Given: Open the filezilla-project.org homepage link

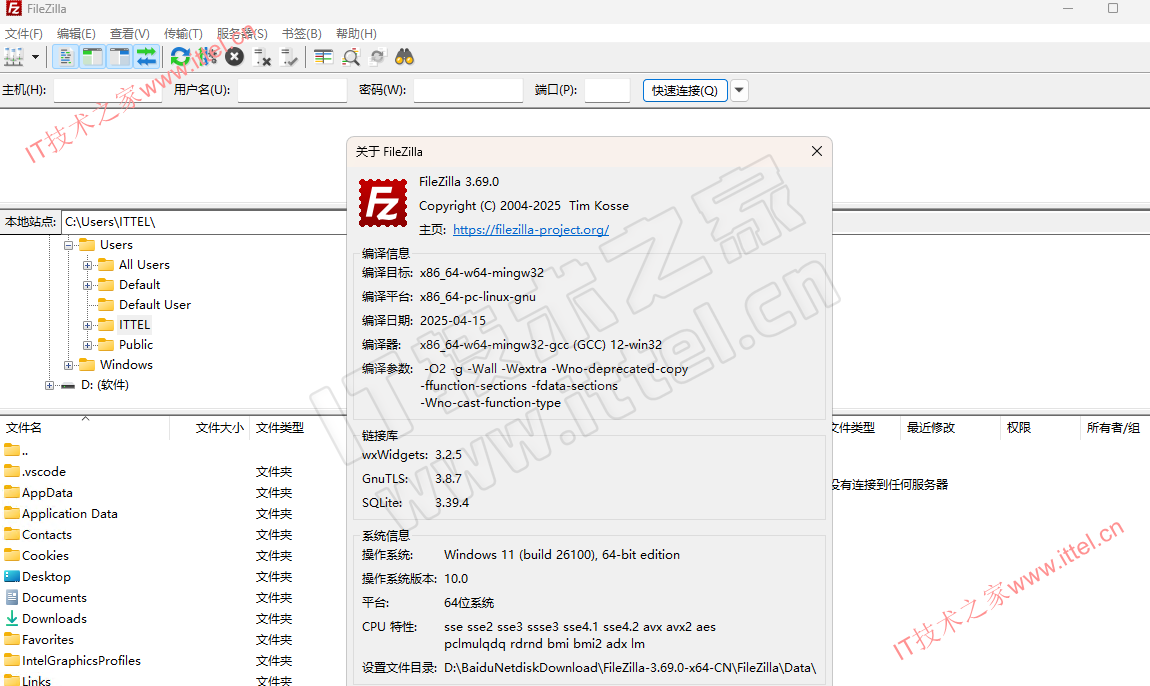Looking at the screenshot, I should tap(531, 230).
